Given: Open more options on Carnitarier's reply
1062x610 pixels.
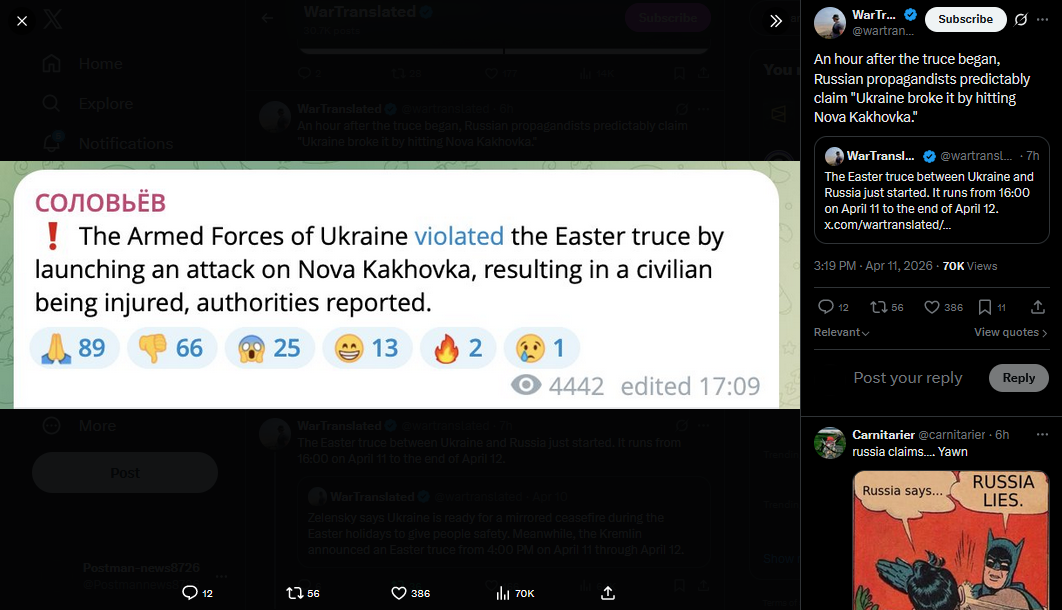Looking at the screenshot, I should (x=1042, y=435).
